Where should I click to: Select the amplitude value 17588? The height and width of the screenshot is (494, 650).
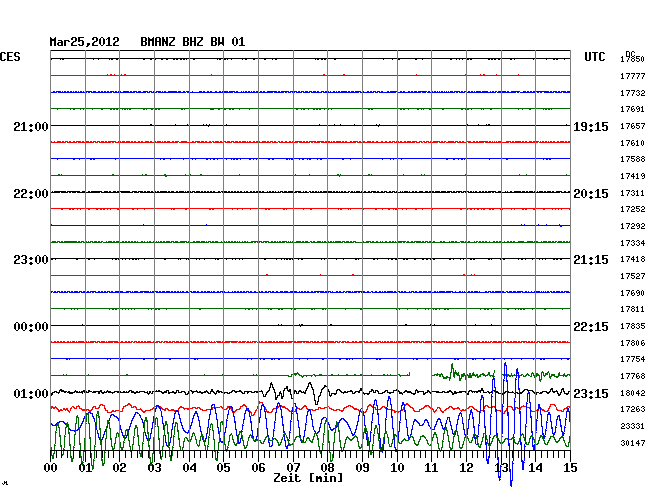(633, 159)
